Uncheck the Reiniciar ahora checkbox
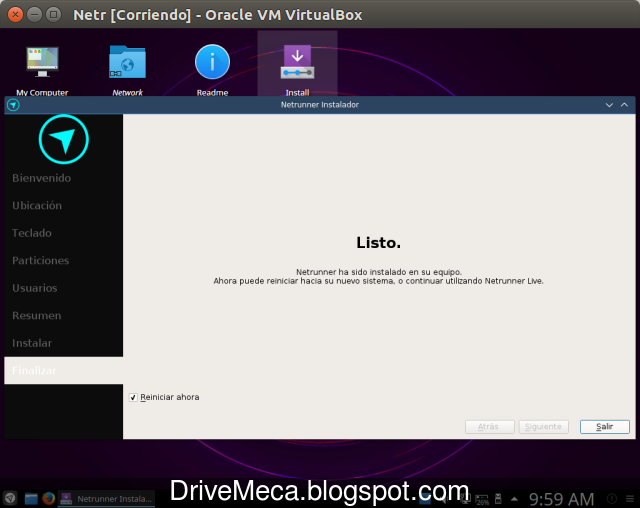Viewport: 640px width, 508px height. (133, 397)
